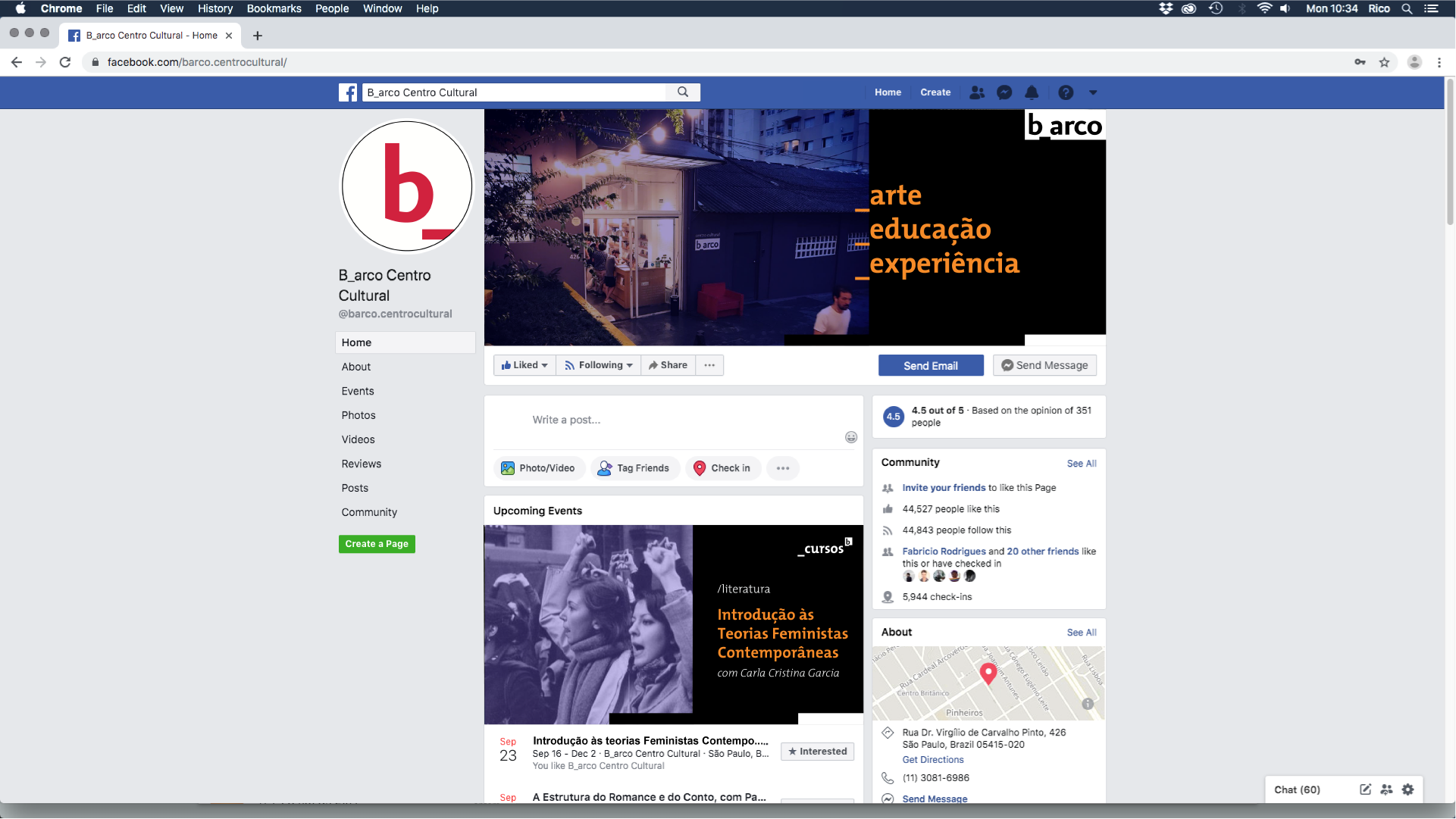Open Fabricio Rodrigues profile link
This screenshot has width=1456, height=819.
(x=944, y=552)
